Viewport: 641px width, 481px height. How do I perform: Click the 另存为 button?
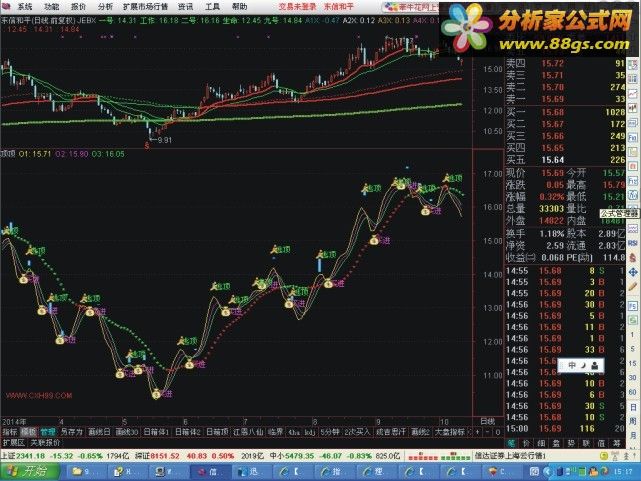(x=72, y=432)
